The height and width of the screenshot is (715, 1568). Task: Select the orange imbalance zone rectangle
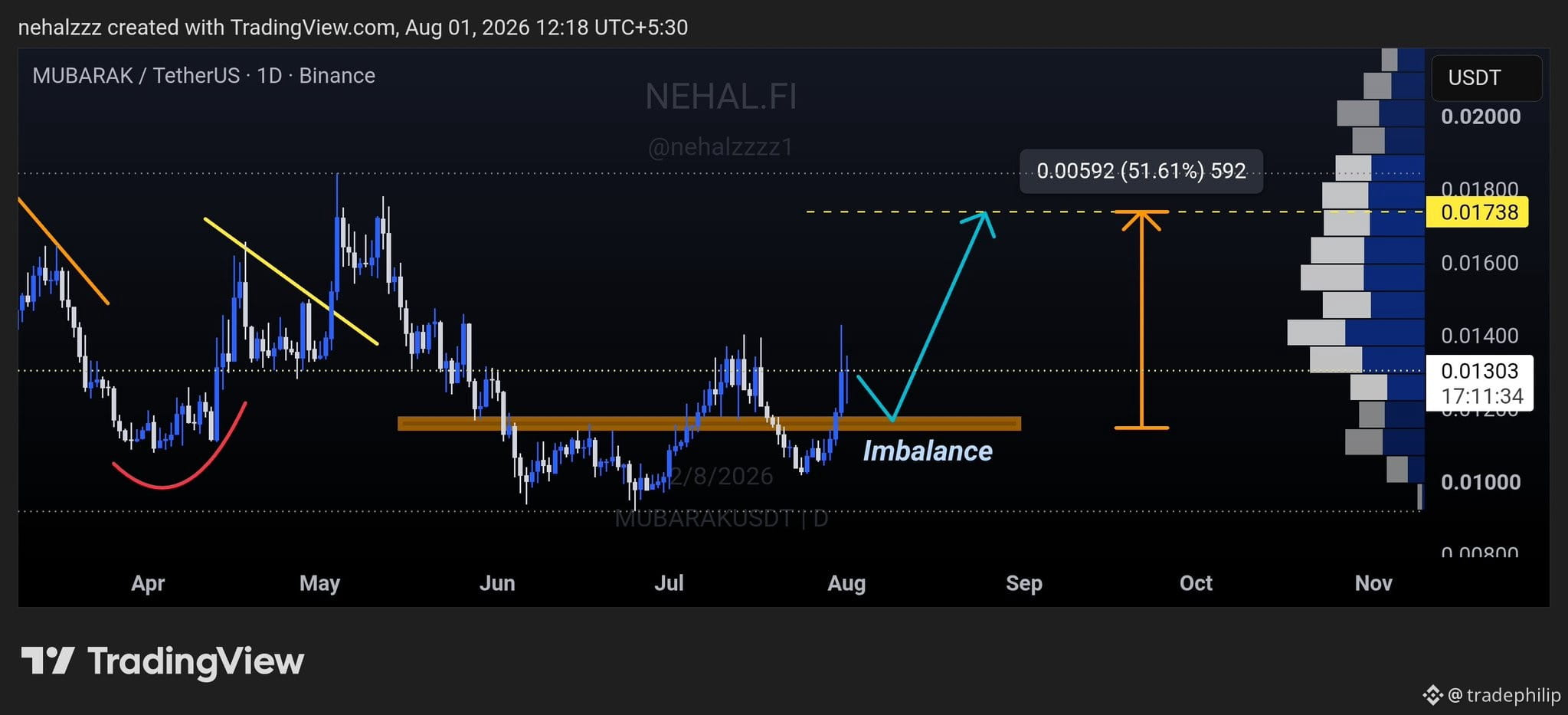[709, 424]
